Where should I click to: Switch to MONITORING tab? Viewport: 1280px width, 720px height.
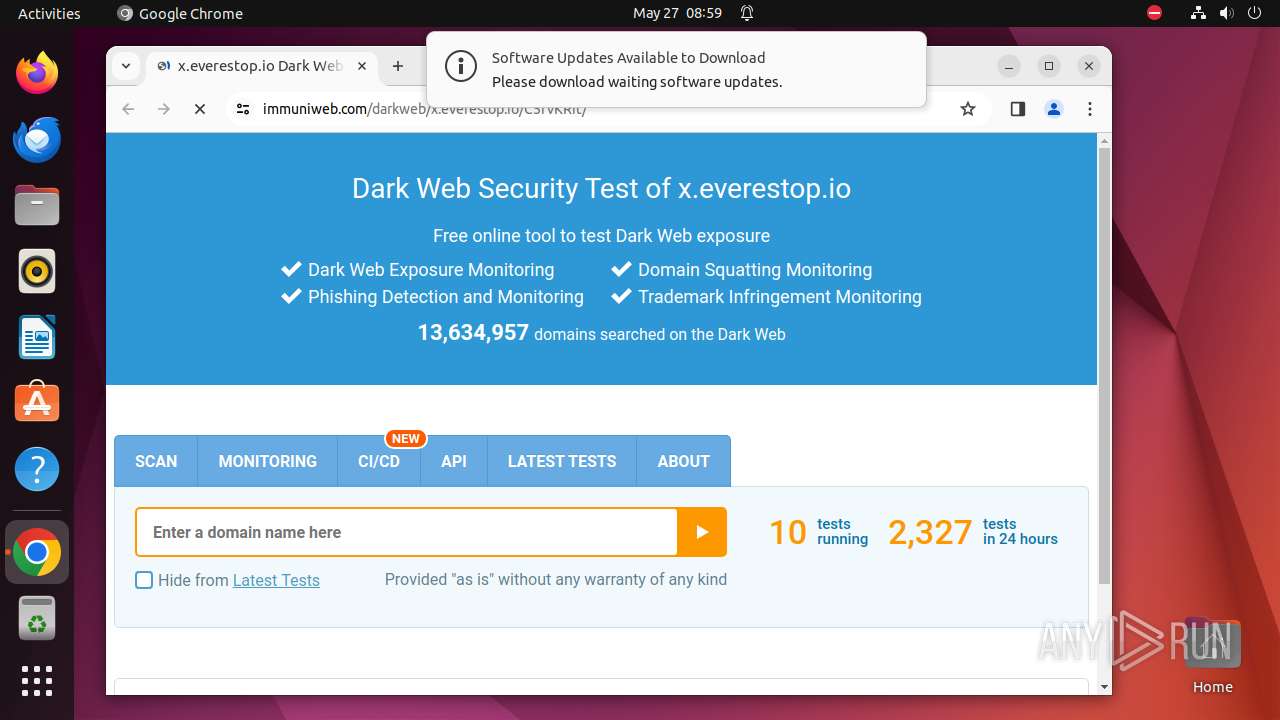267,461
